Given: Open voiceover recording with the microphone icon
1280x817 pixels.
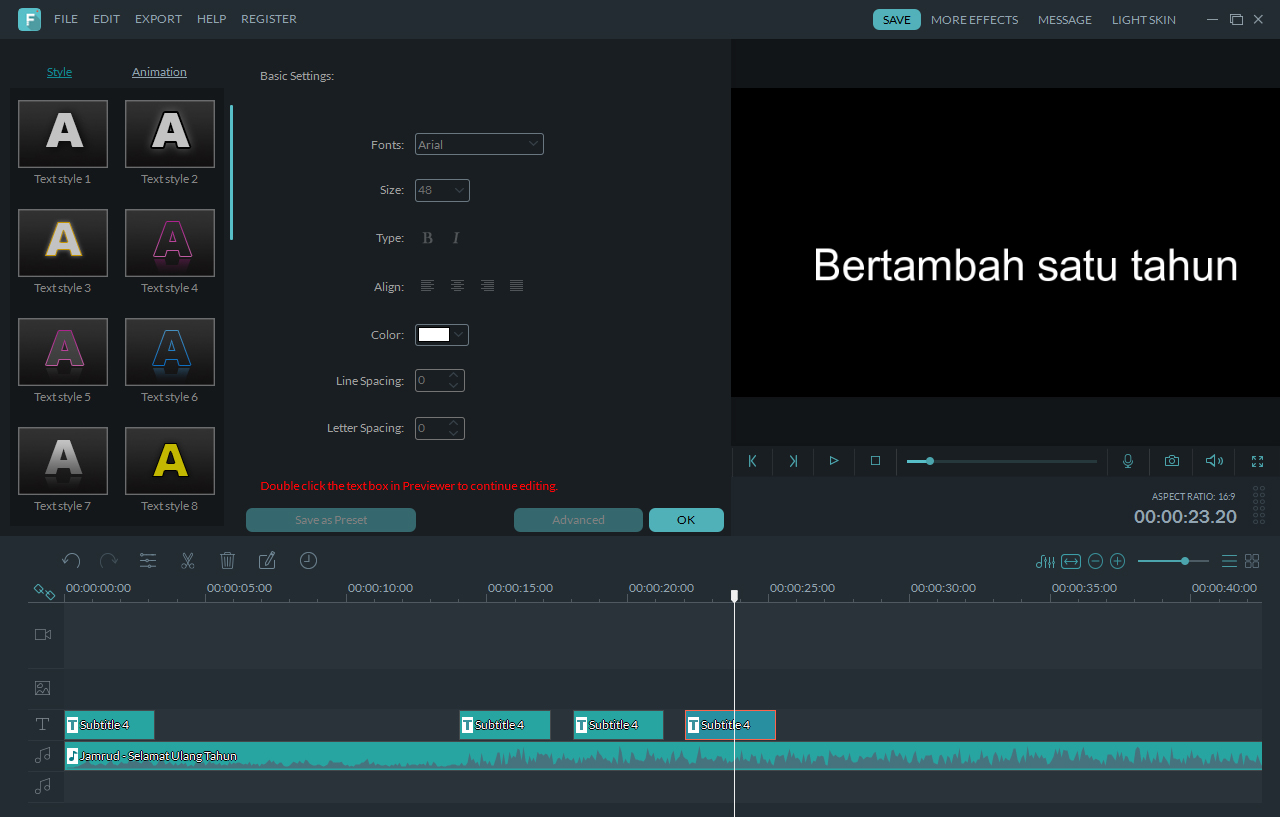Looking at the screenshot, I should pos(1128,461).
